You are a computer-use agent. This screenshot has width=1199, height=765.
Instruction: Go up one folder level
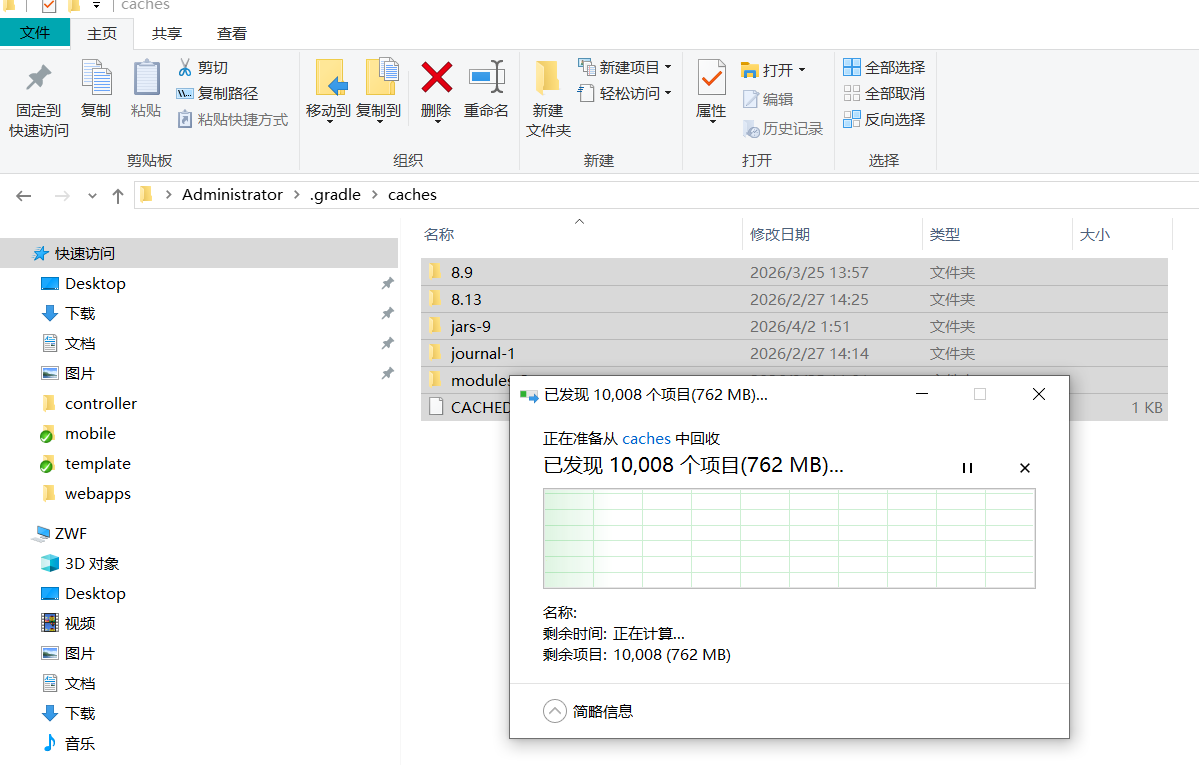point(118,196)
